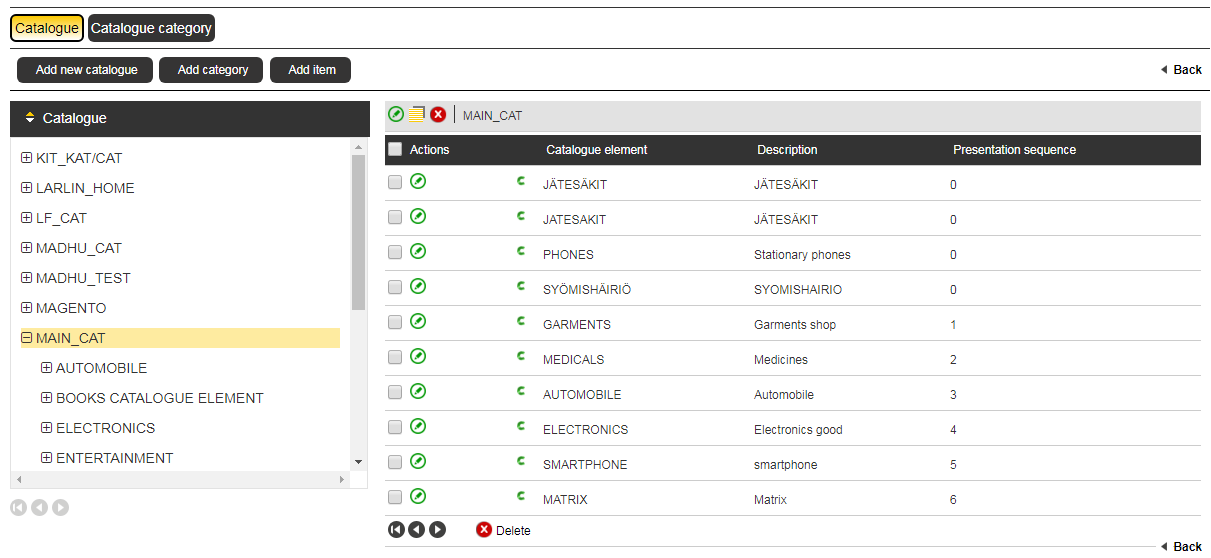Collapse the MAIN_CAT tree node

[x=27, y=338]
